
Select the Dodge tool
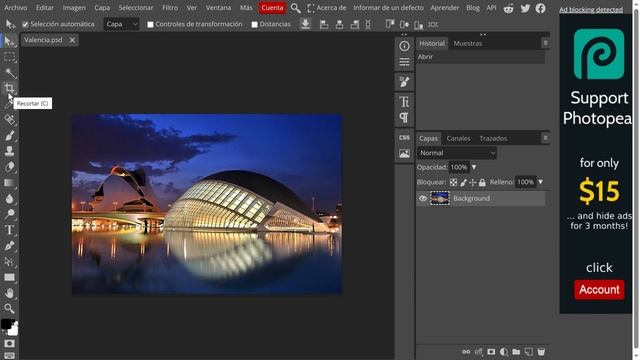[x=9, y=214]
